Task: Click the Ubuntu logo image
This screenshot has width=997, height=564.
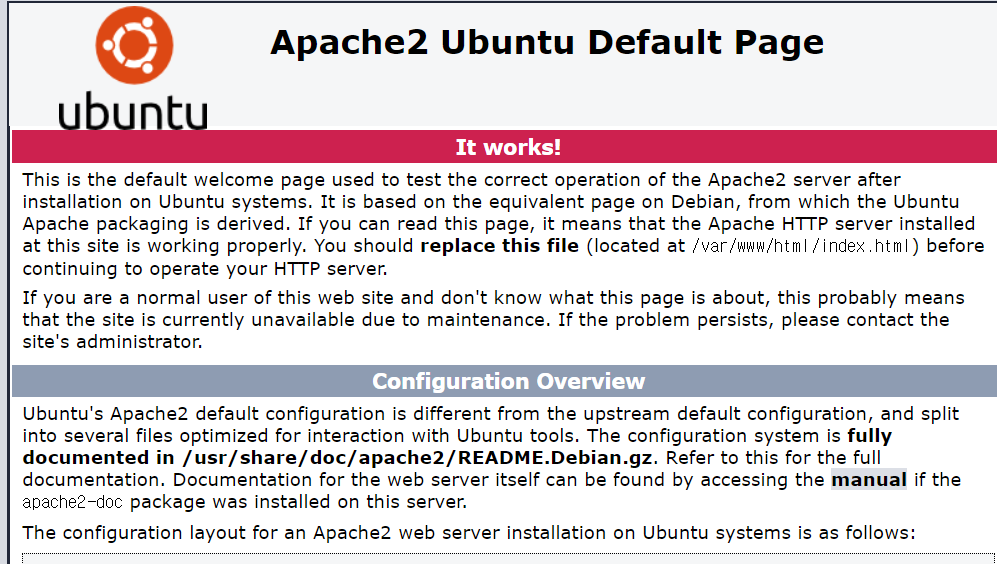Action: coord(134,67)
